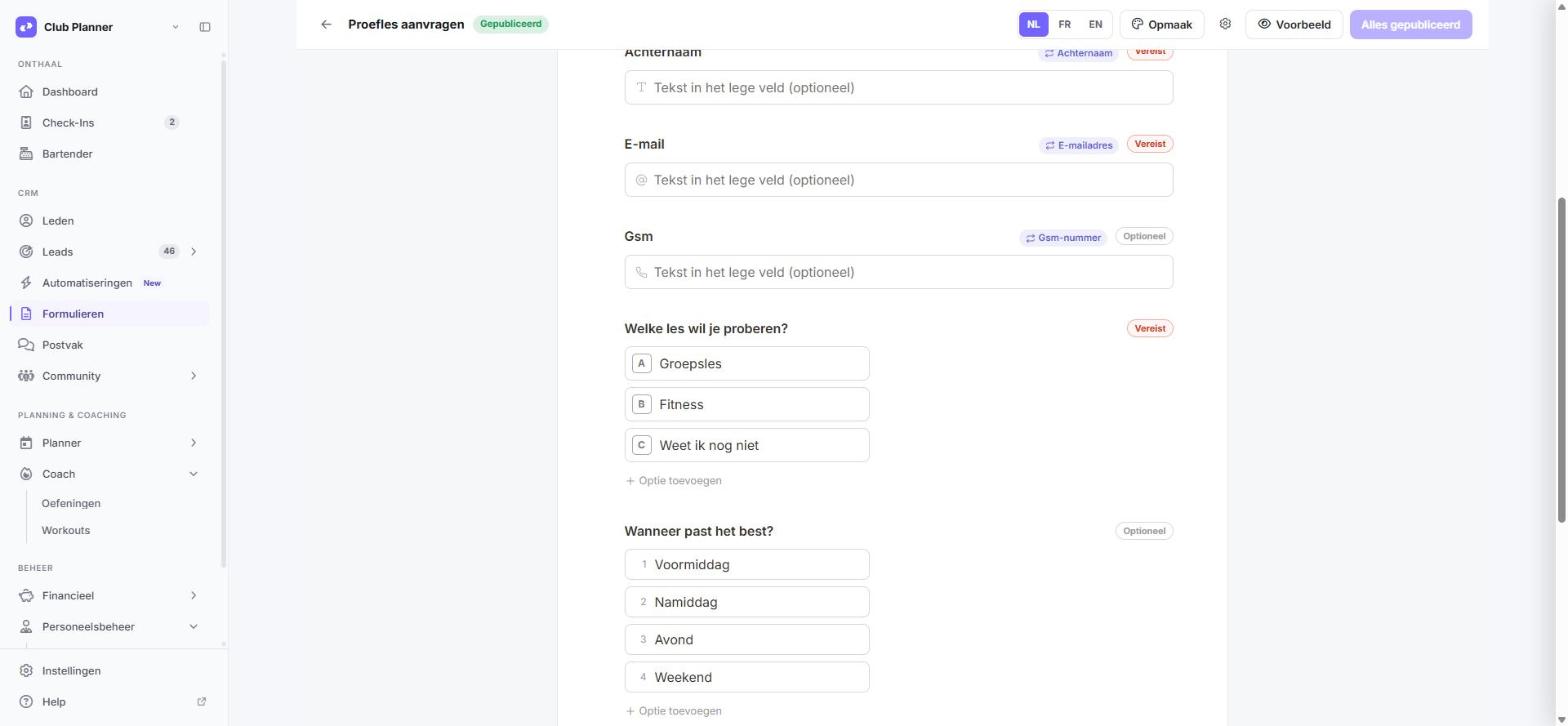Select the Groepsles option A
This screenshot has height=726, width=1568.
(x=747, y=364)
